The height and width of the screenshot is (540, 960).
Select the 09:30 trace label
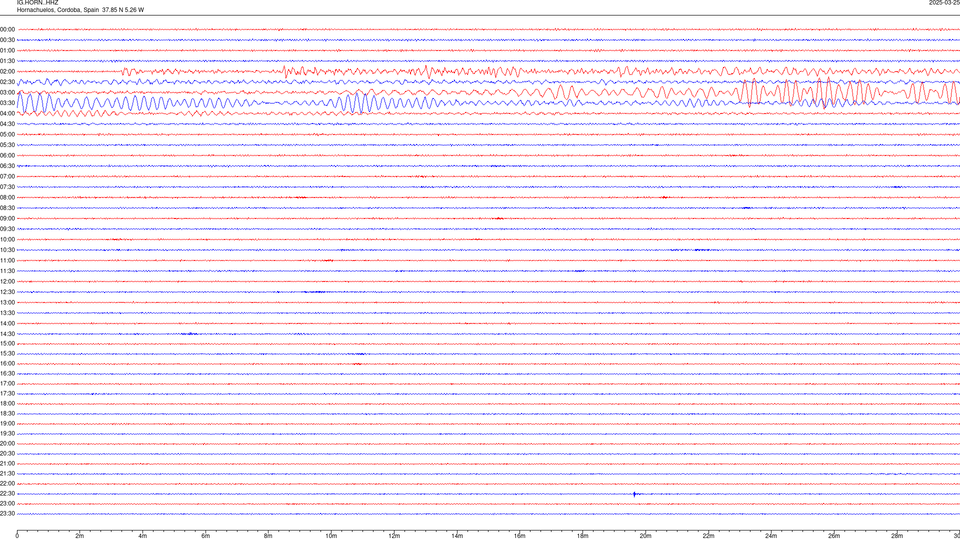coord(7,229)
